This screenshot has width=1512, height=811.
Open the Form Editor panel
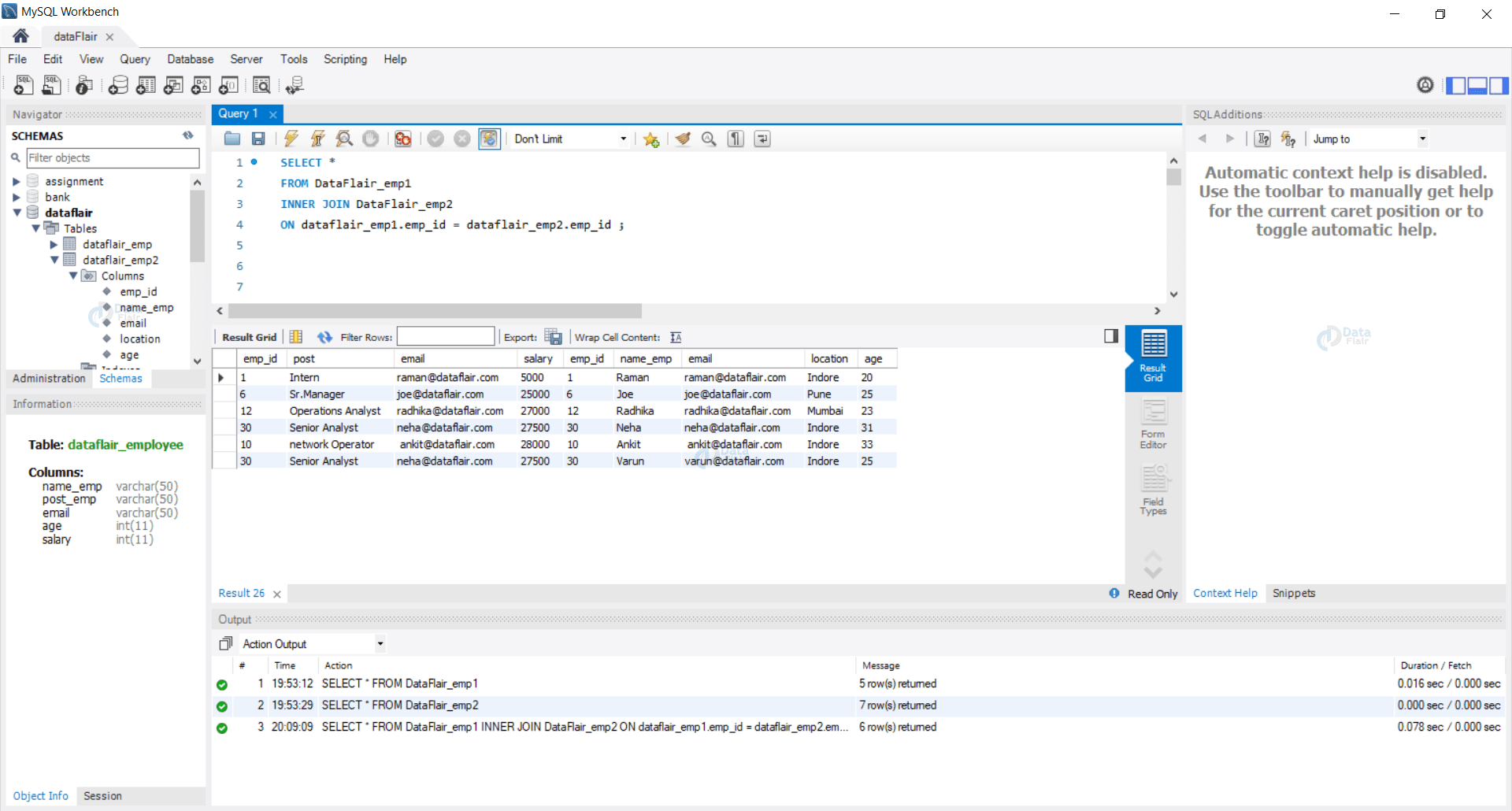(x=1153, y=424)
